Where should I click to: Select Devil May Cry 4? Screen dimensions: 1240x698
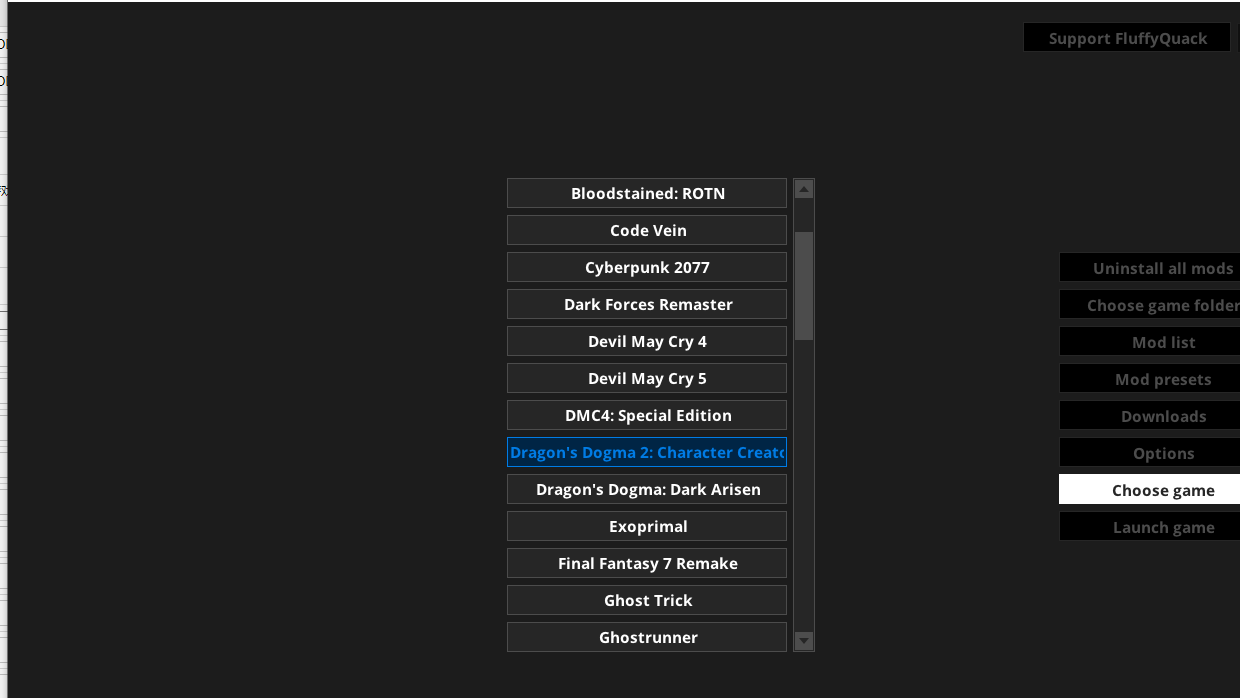pos(647,341)
